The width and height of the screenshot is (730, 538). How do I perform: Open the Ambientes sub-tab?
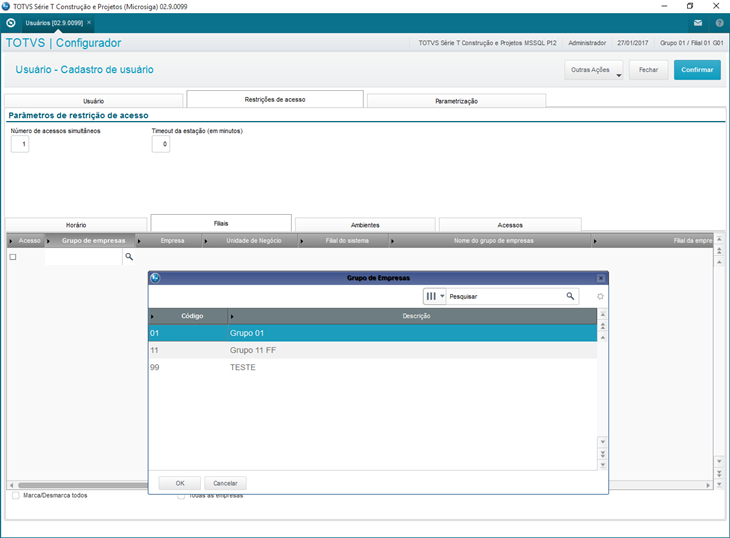pyautogui.click(x=365, y=225)
